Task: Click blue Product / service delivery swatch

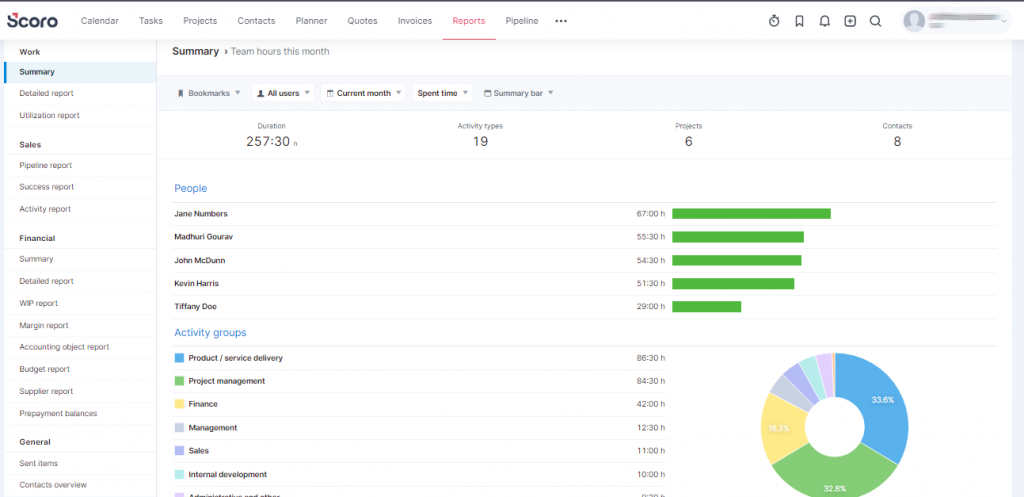Action: (179, 358)
